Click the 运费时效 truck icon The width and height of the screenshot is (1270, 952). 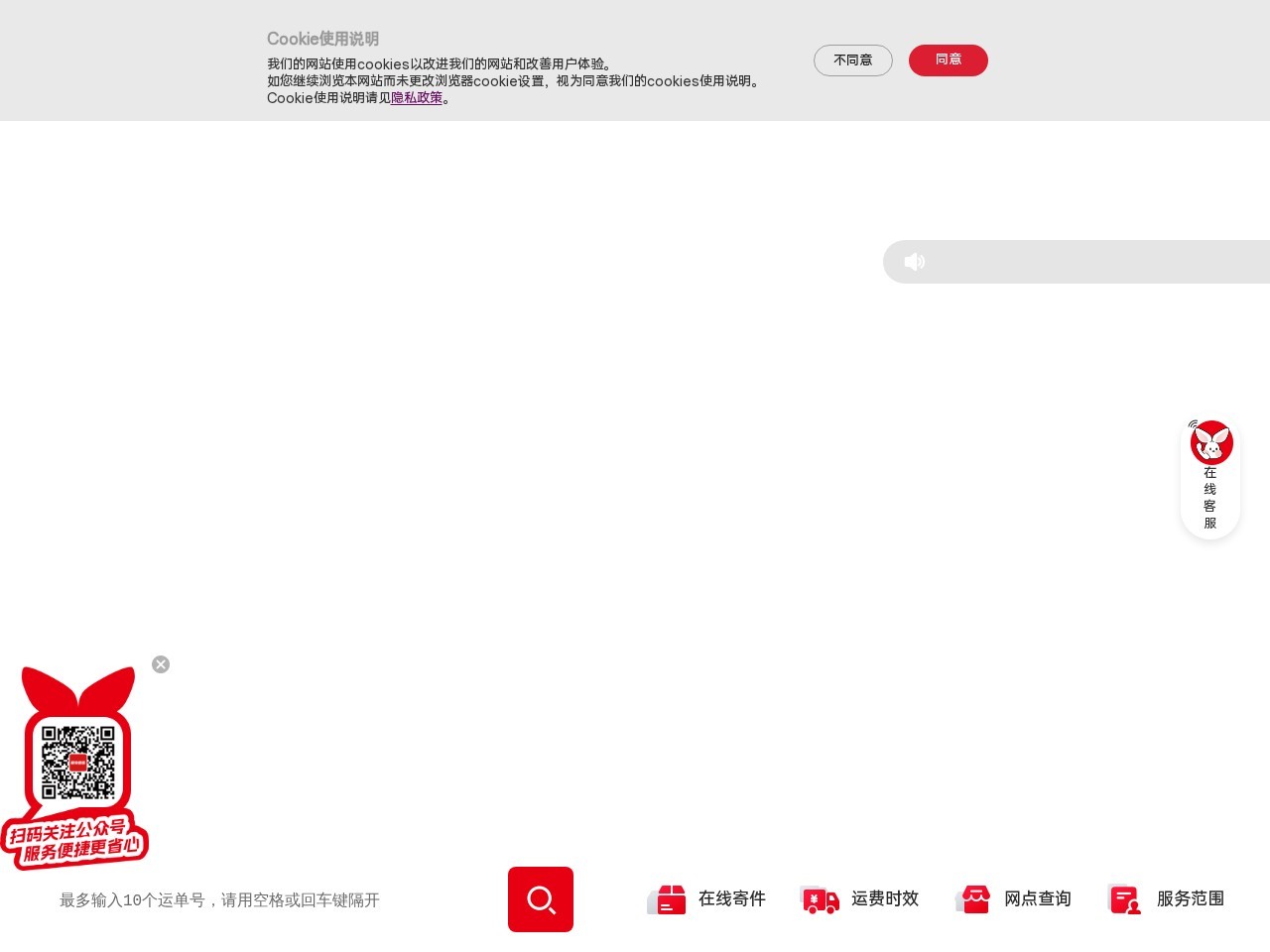820,899
